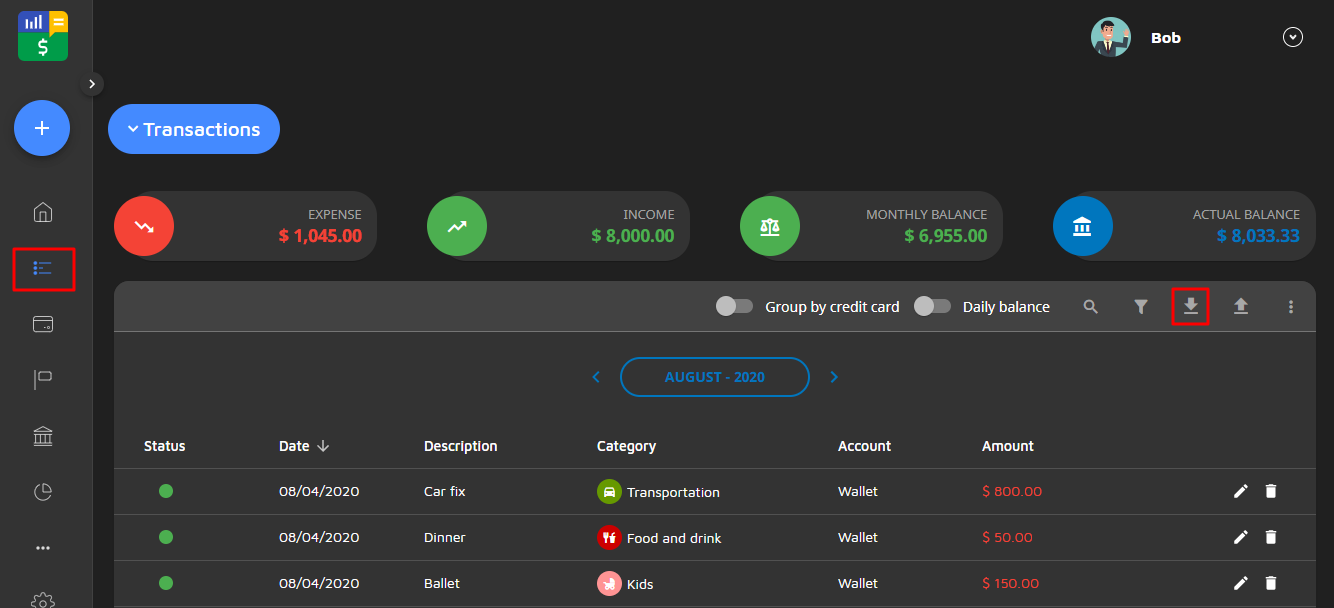Sort by the Amount column header
The height and width of the screenshot is (608, 1334).
click(1008, 446)
